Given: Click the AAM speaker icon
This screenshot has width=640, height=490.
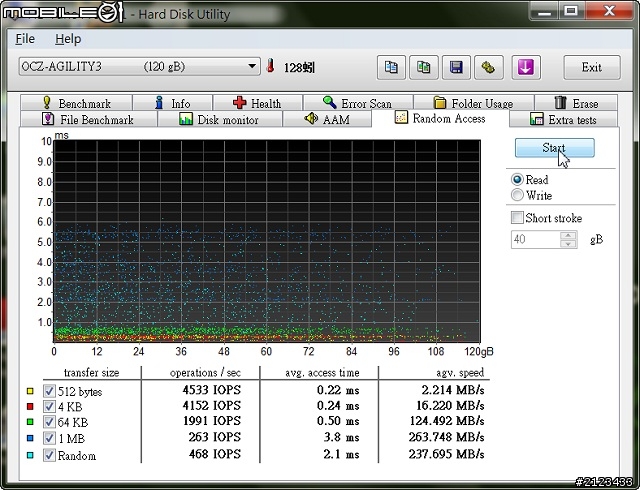Looking at the screenshot, I should click(x=311, y=119).
